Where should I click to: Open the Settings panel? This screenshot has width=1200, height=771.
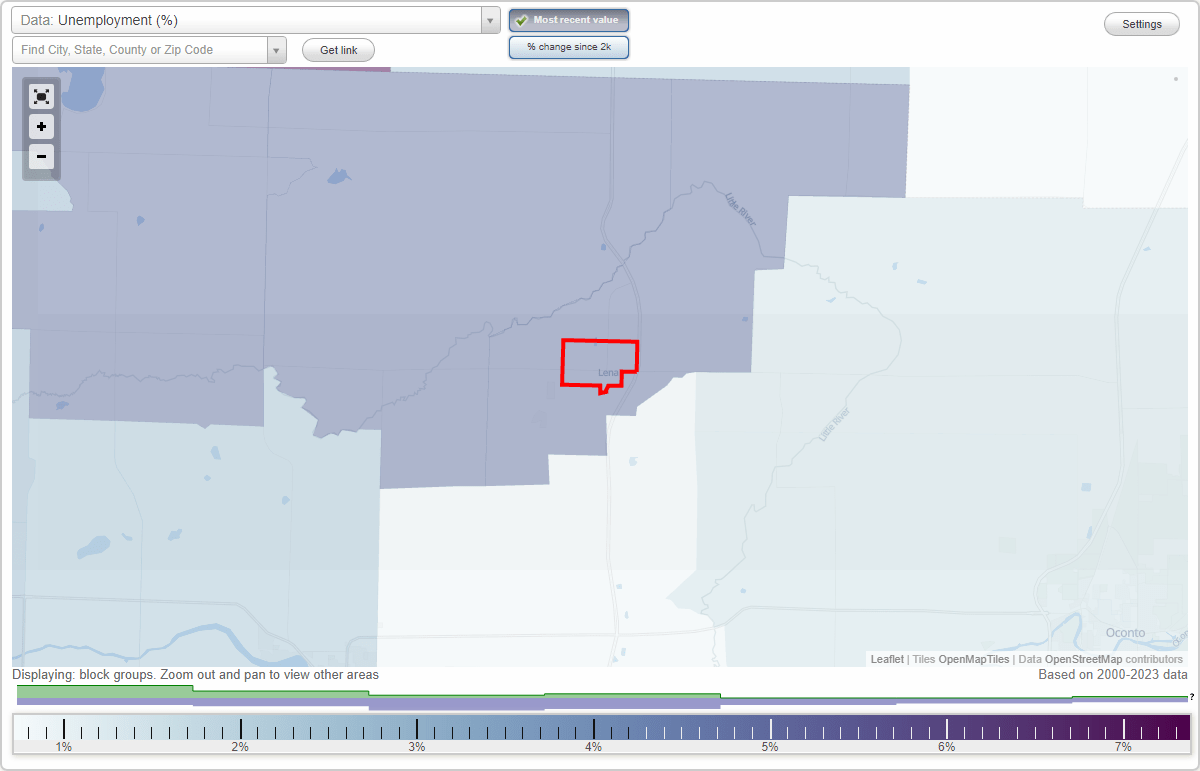pos(1141,23)
